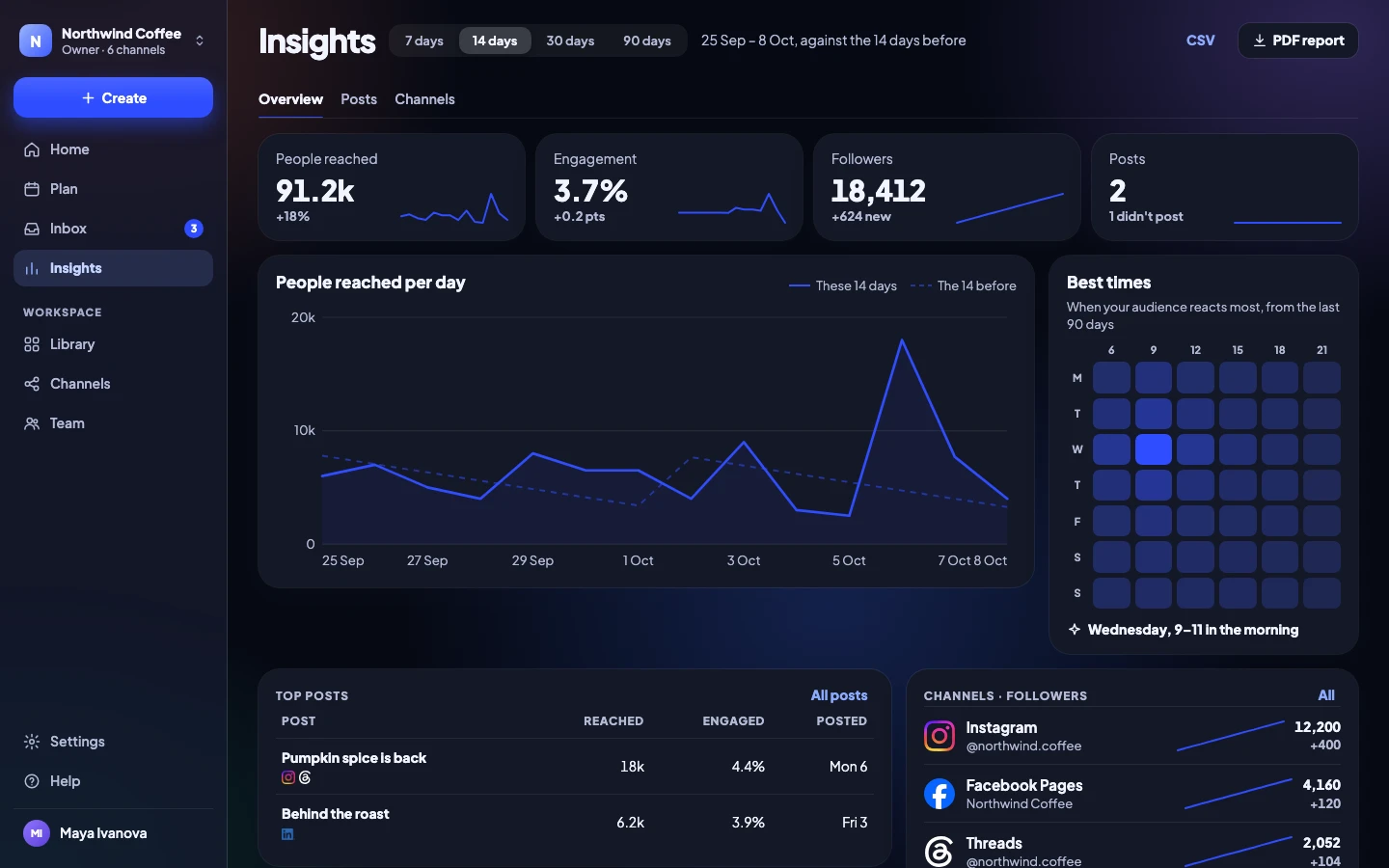Image resolution: width=1389 pixels, height=868 pixels.
Task: Open the Channels tab under Insights
Action: [x=424, y=99]
